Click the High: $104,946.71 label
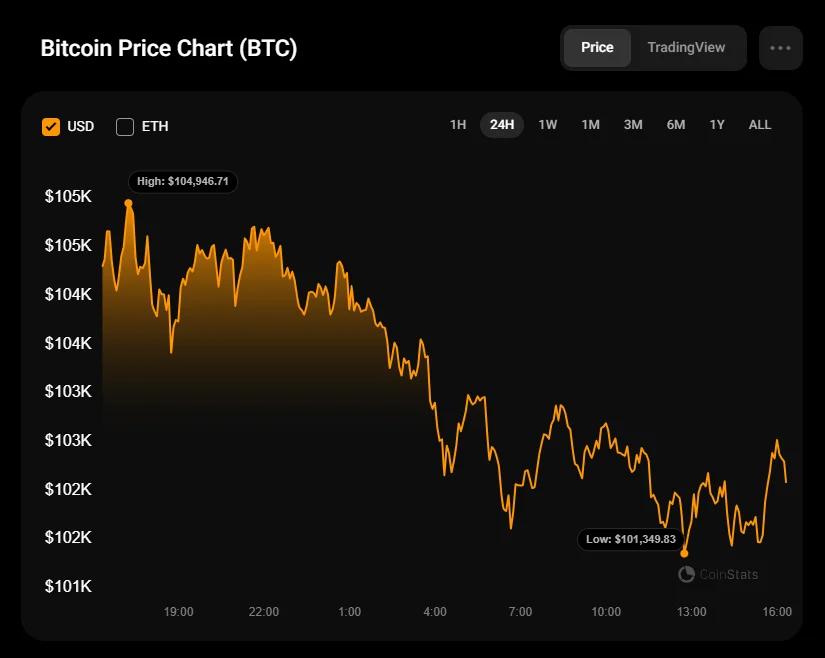This screenshot has height=658, width=825. point(183,182)
